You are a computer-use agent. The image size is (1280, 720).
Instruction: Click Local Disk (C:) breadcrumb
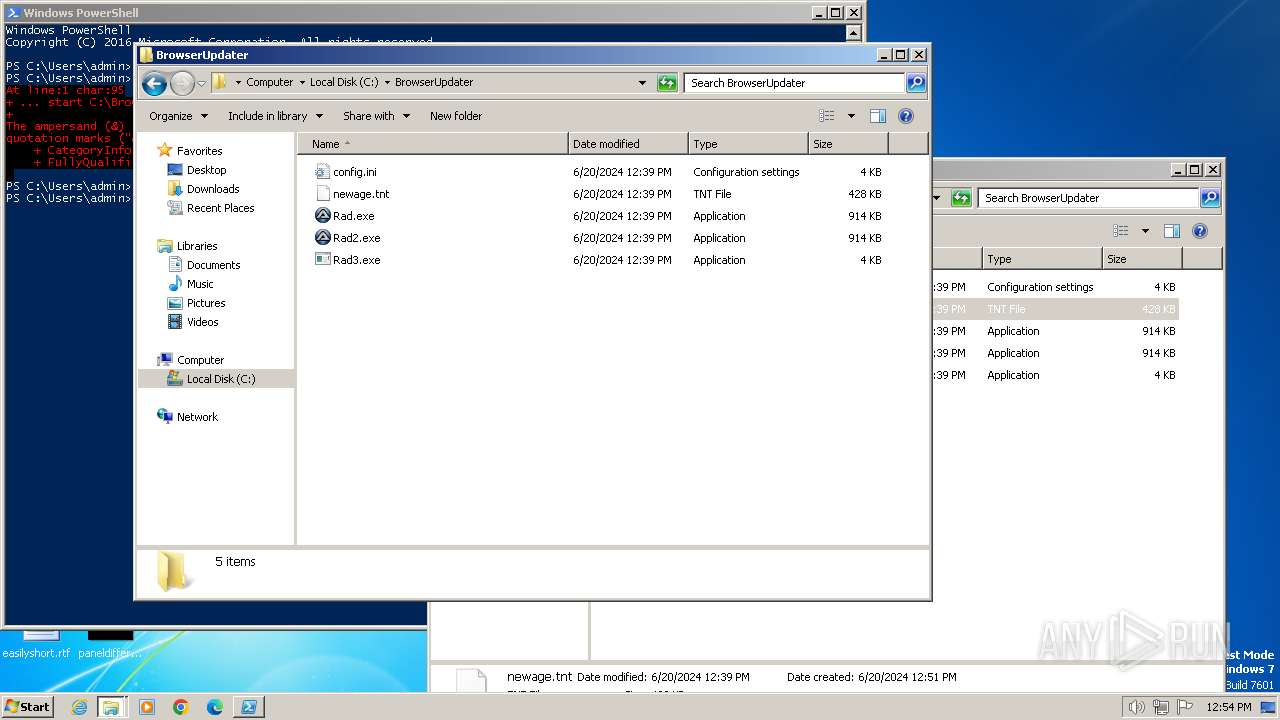[344, 83]
